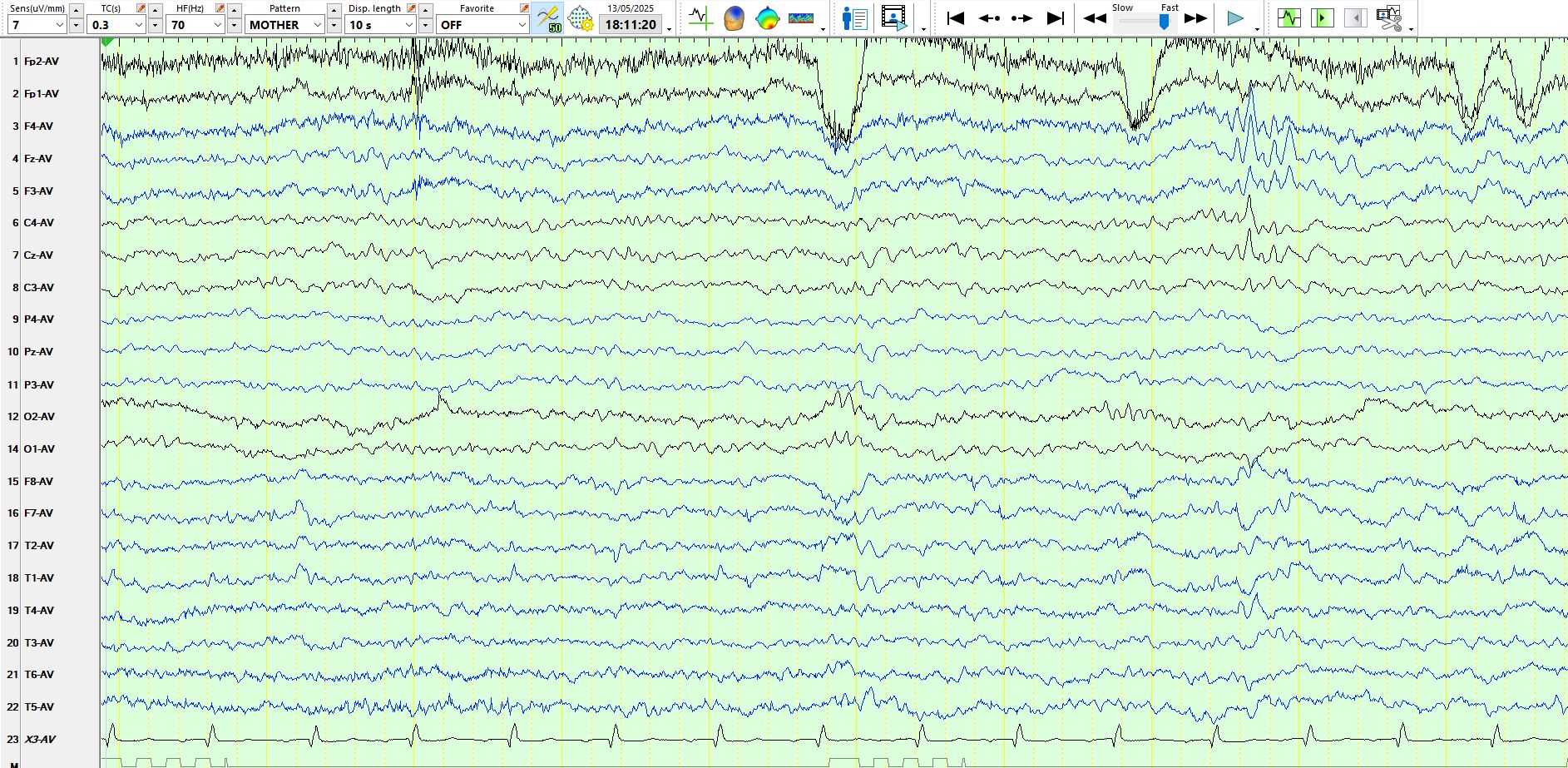Select the Cz-AV channel label

point(38,255)
